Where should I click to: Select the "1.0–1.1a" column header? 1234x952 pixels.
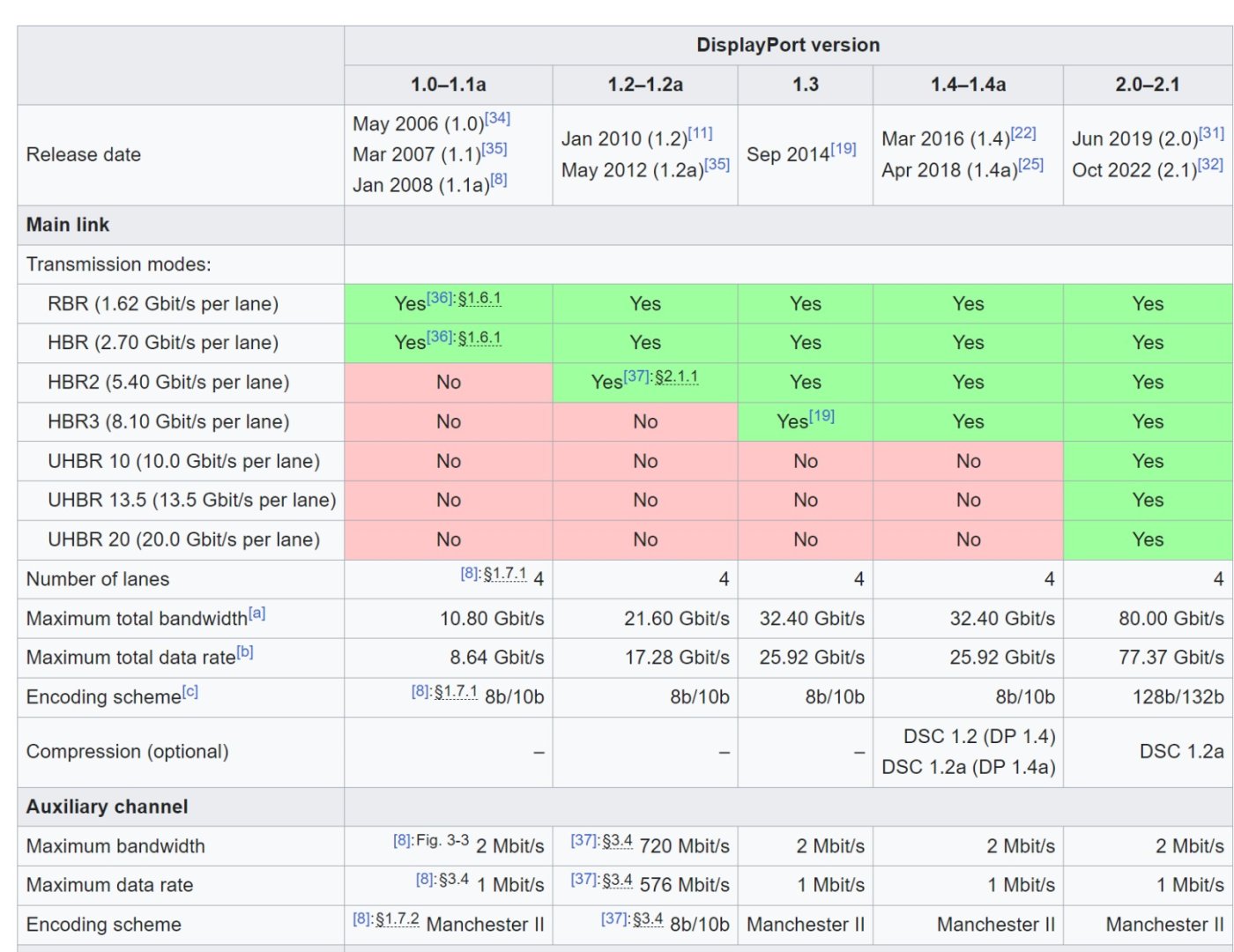pos(448,85)
